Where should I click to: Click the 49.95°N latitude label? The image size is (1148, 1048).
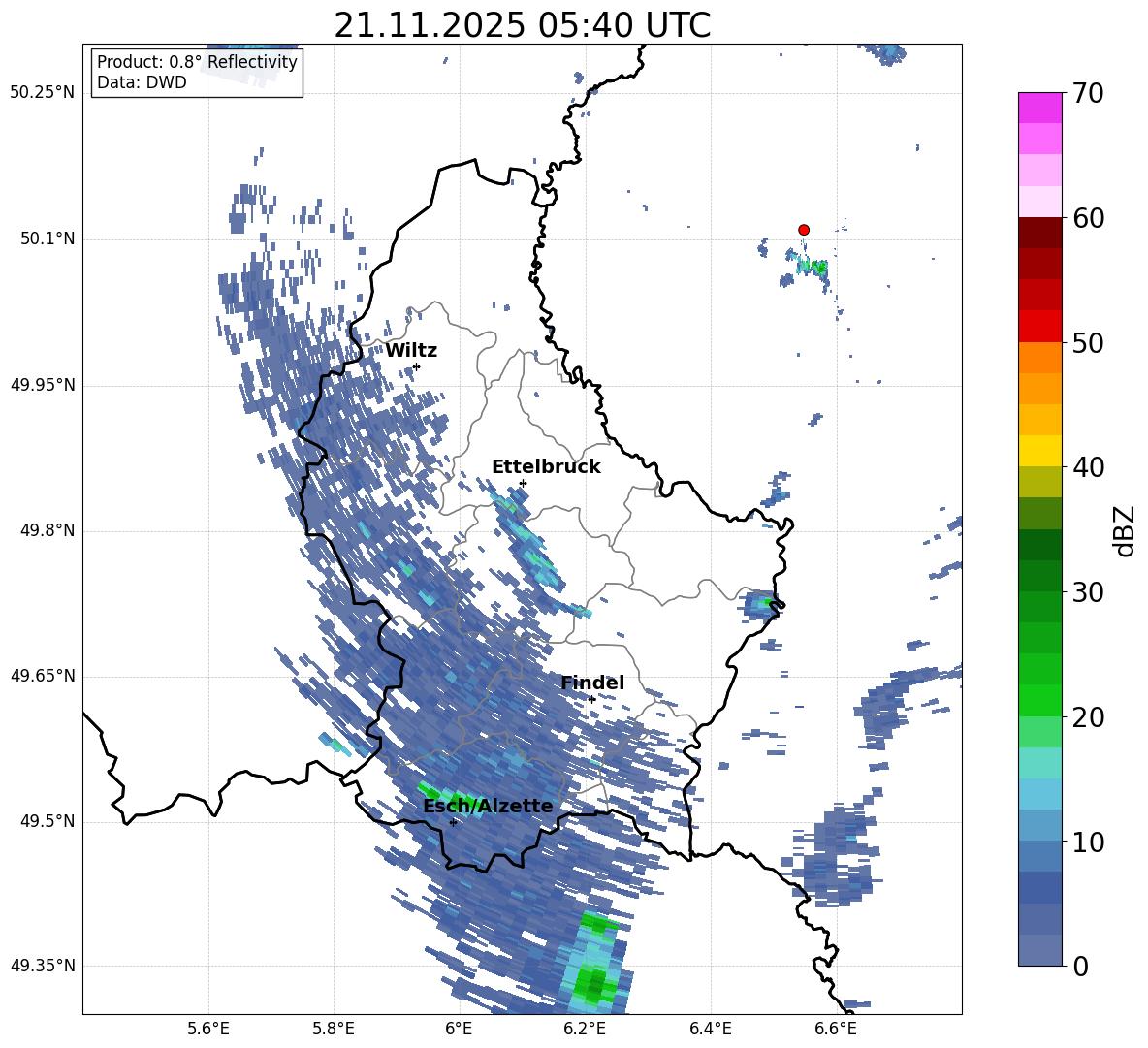(43, 385)
